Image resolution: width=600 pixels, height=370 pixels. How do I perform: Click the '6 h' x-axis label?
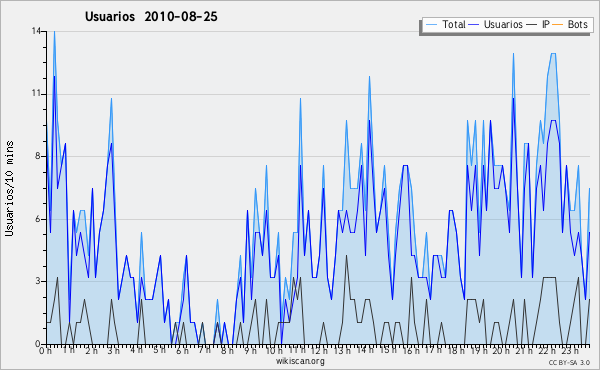182,350
